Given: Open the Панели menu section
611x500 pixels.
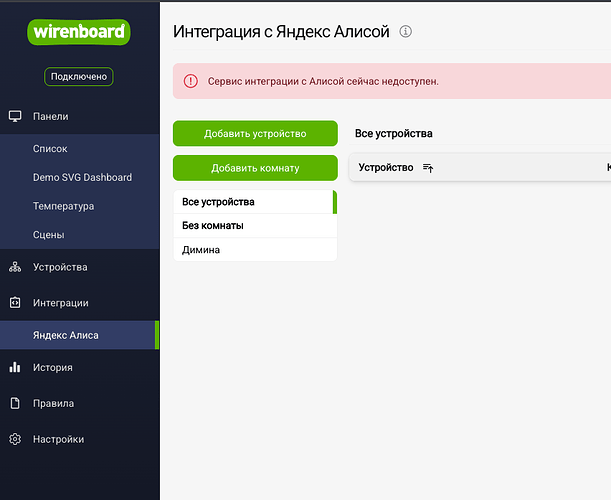Looking at the screenshot, I should pos(79,116).
